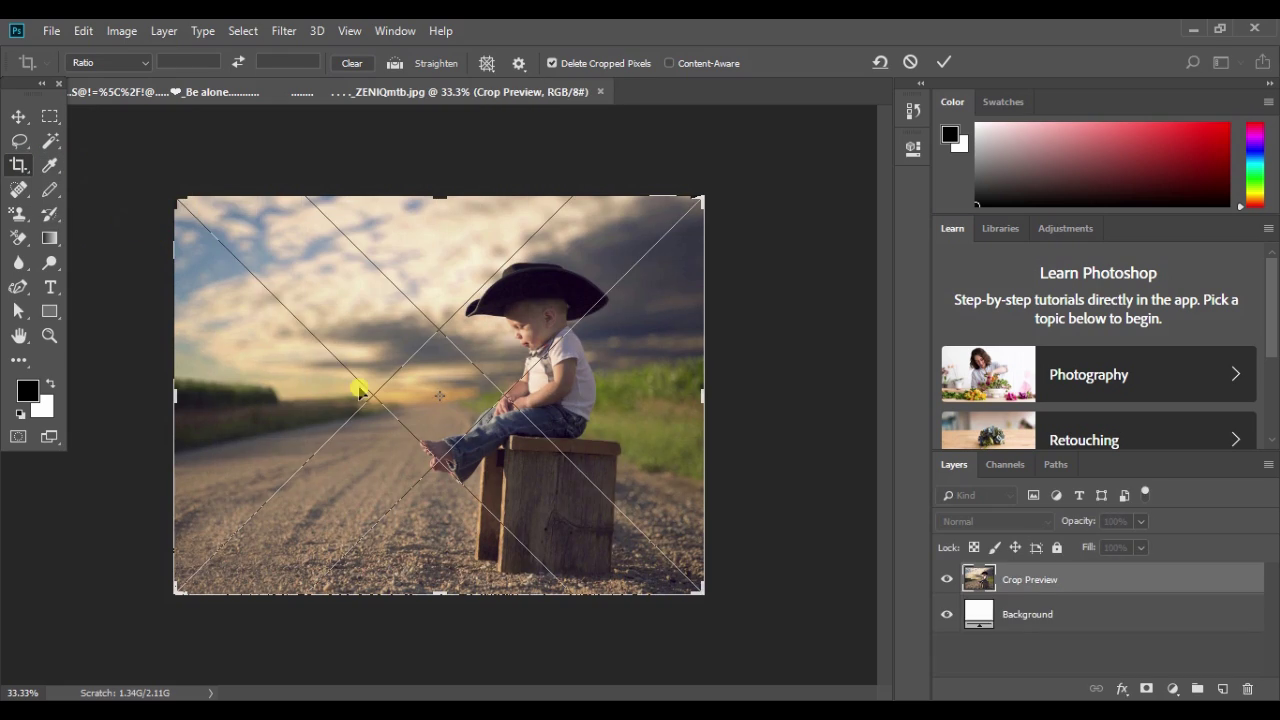The image size is (1280, 720).
Task: Open additional crop settings gear
Action: pyautogui.click(x=519, y=63)
